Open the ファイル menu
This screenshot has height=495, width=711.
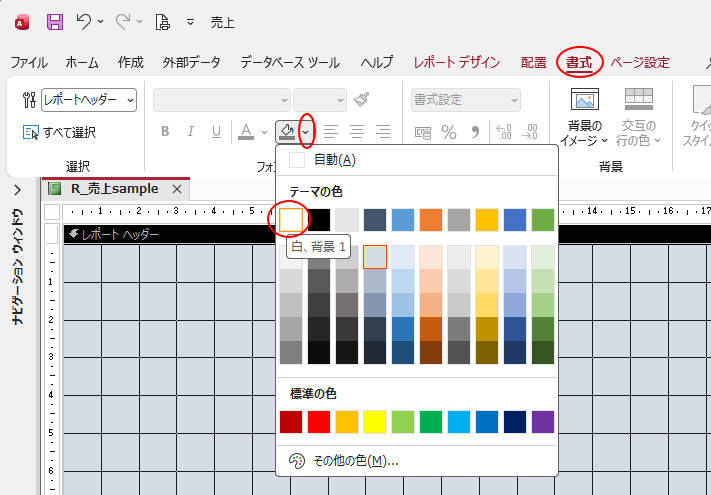coord(29,62)
